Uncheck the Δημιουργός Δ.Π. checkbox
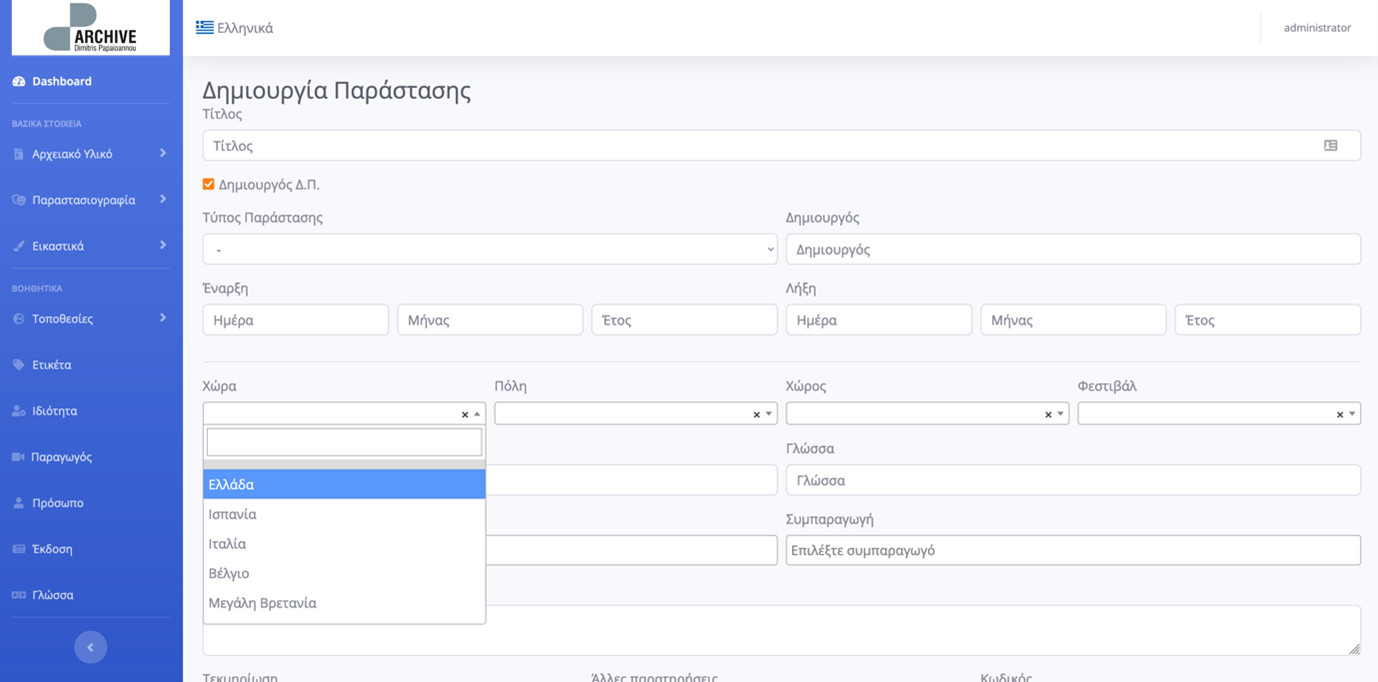This screenshot has height=682, width=1378. [x=208, y=184]
